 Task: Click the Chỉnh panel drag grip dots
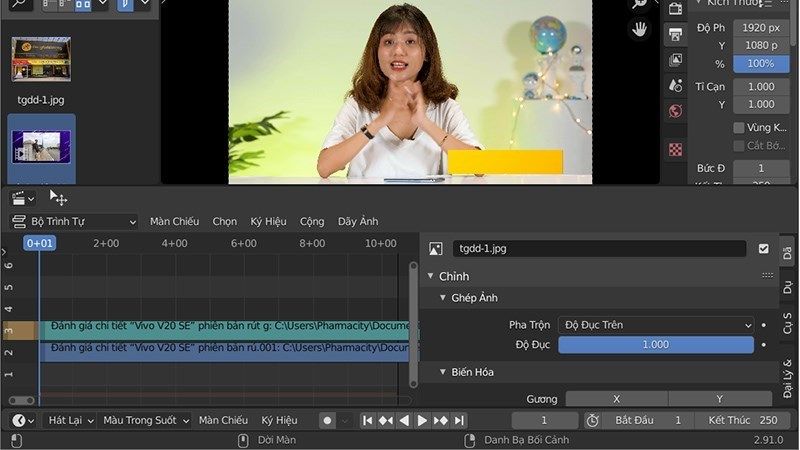coord(767,276)
